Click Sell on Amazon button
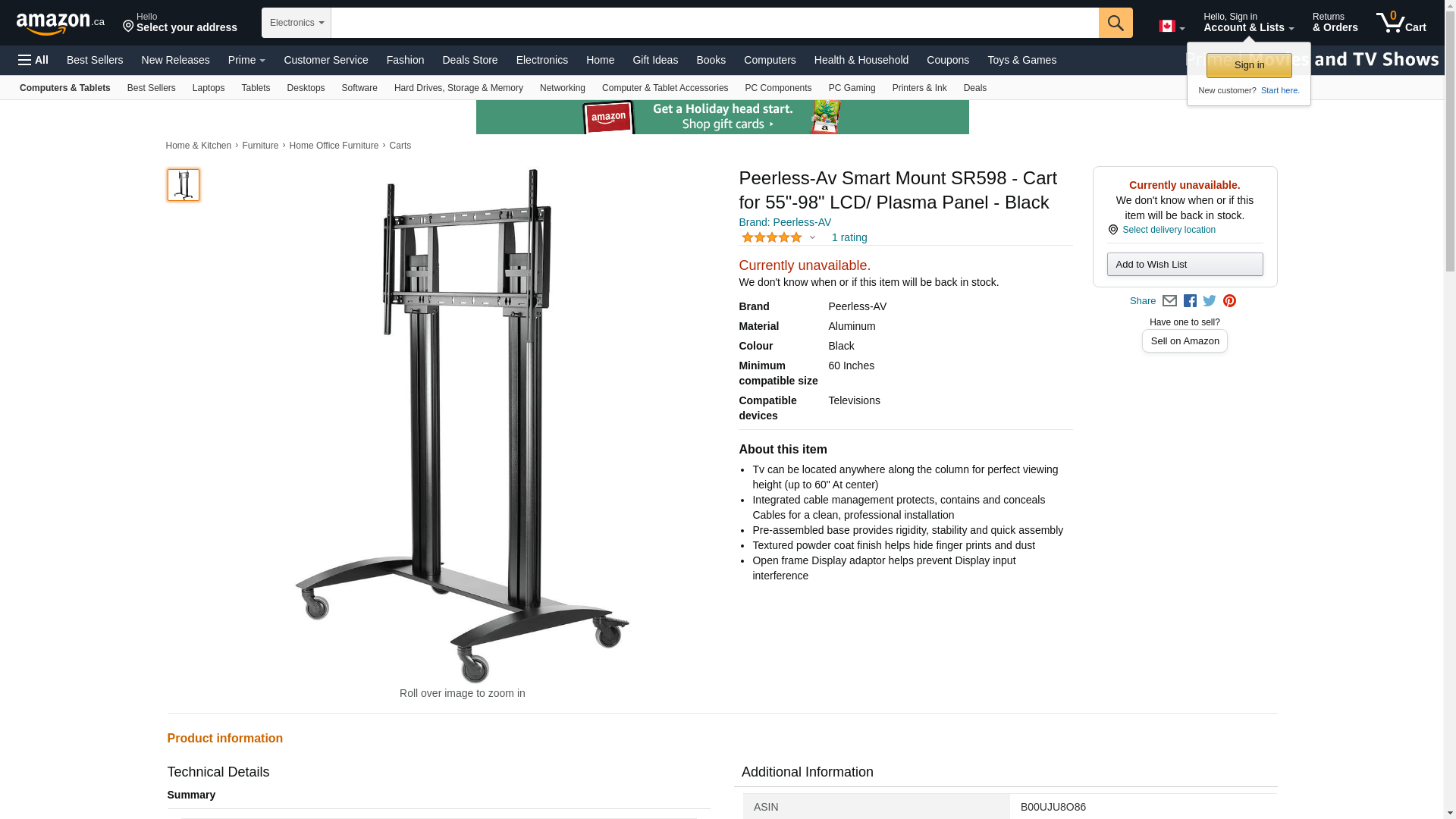1456x819 pixels. tap(1185, 341)
